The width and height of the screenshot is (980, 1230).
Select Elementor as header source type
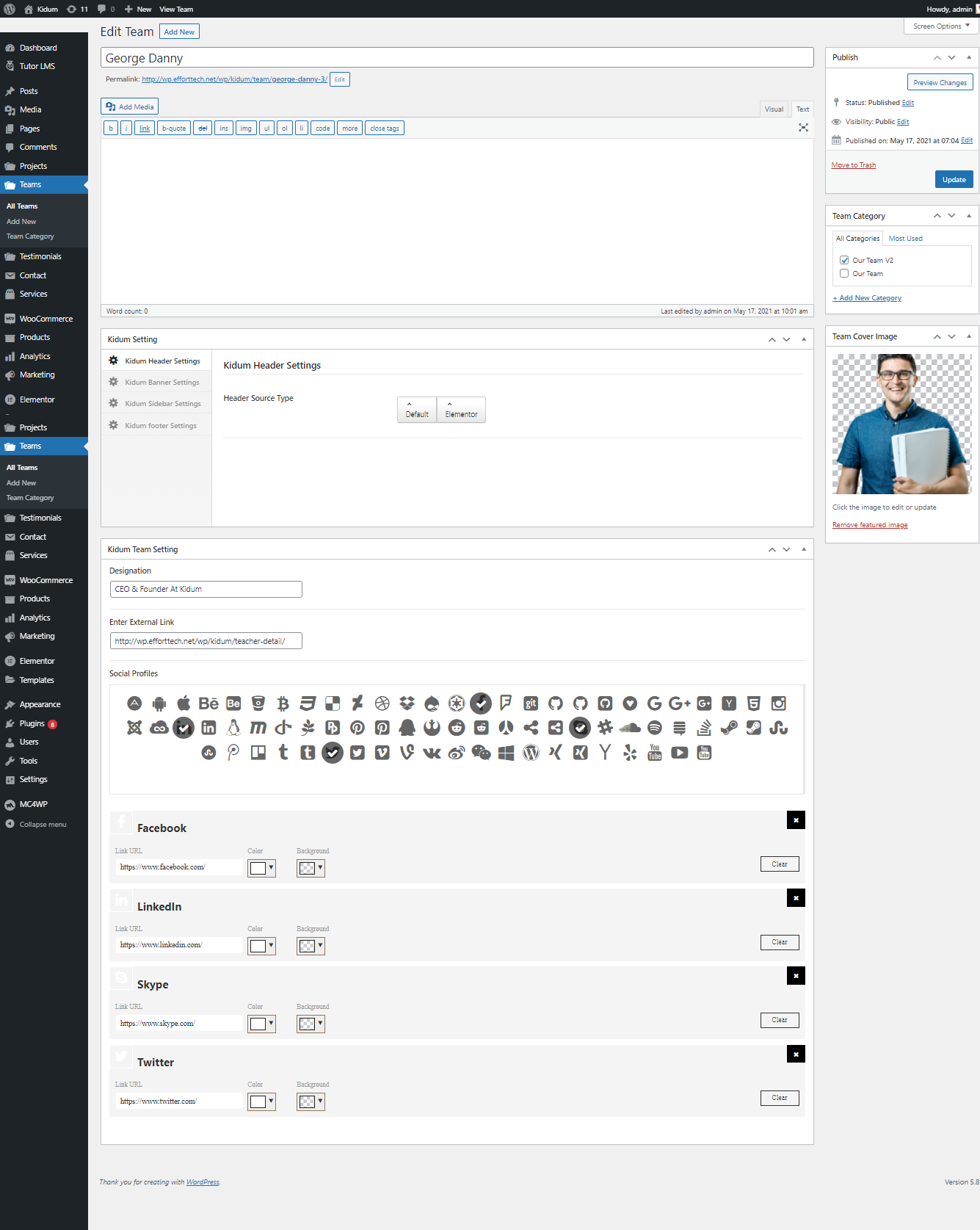pos(461,410)
